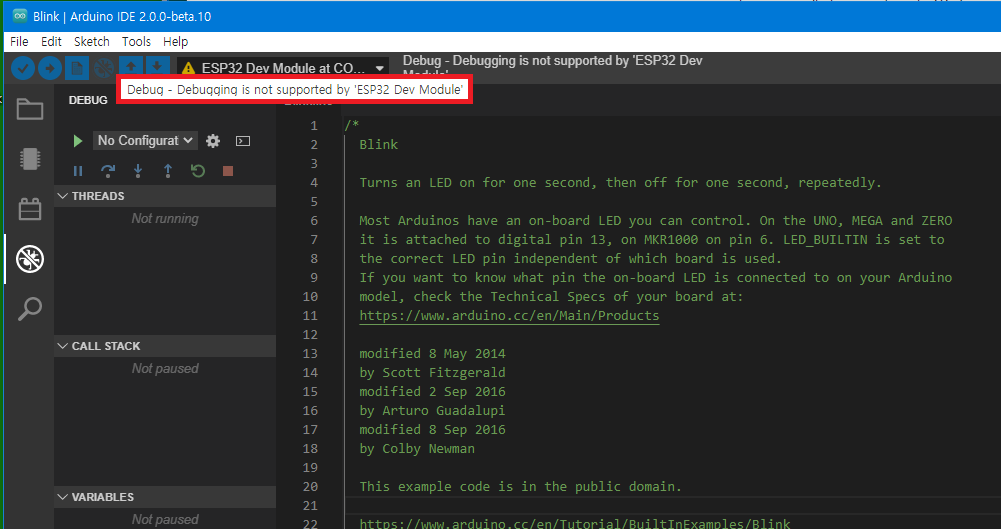
Task: Click the 'by Arturo Guadalupi' line
Action: click(432, 410)
